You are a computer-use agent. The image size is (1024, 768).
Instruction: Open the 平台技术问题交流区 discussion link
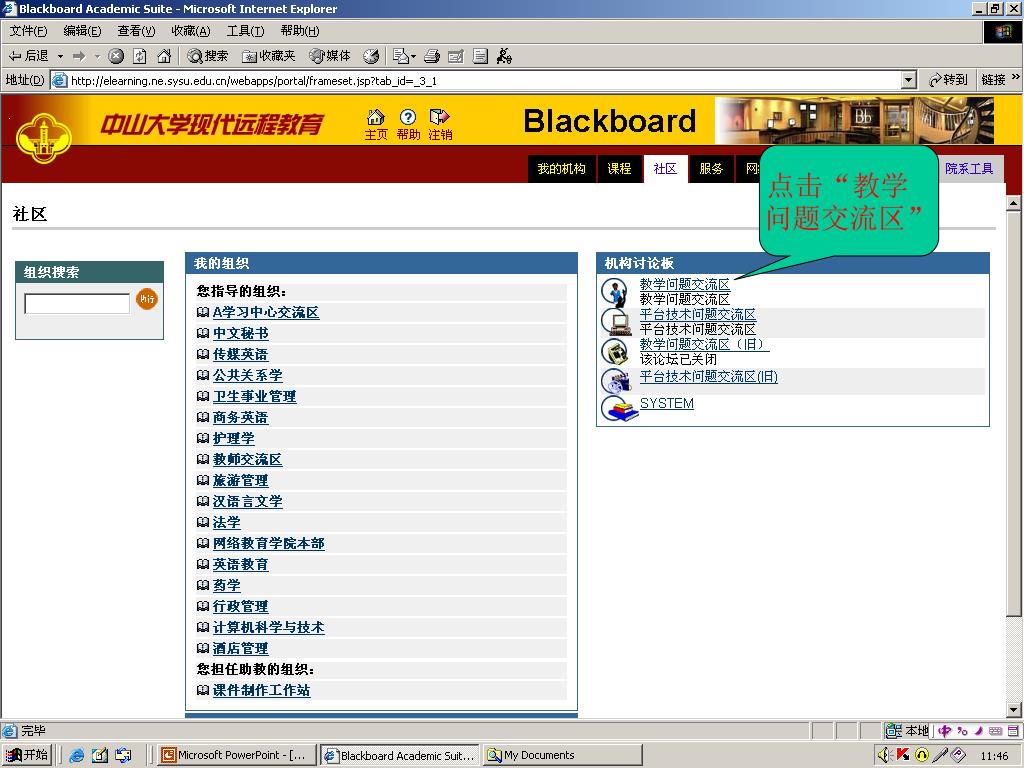(x=697, y=314)
